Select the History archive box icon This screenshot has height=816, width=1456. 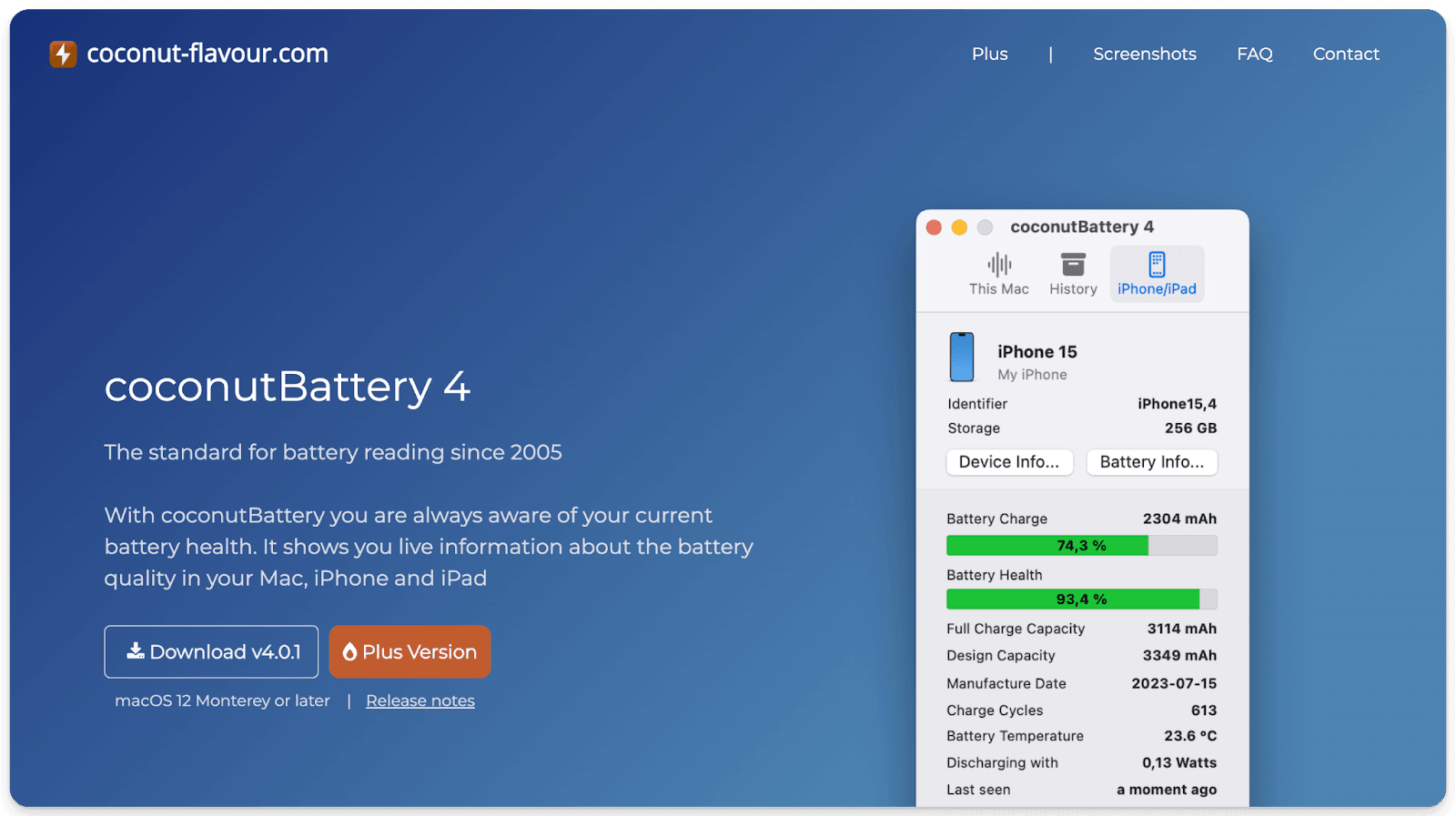[1074, 265]
